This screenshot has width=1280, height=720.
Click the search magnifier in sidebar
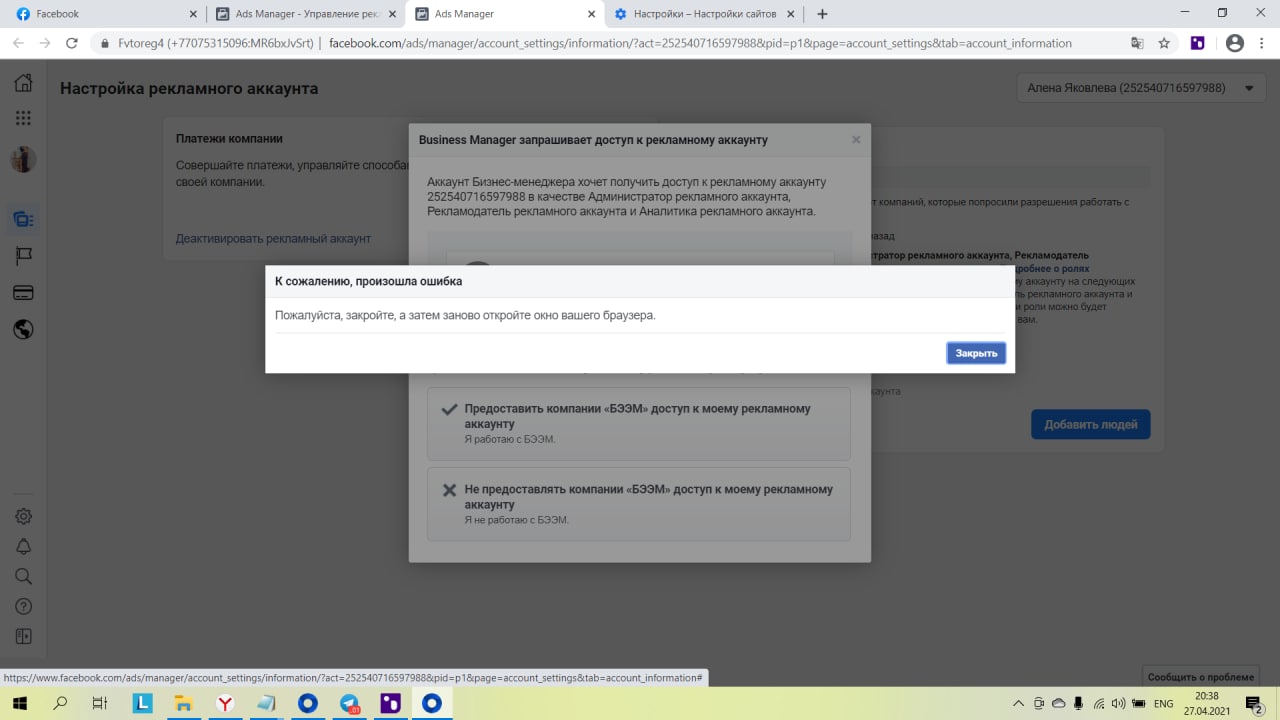[23, 576]
